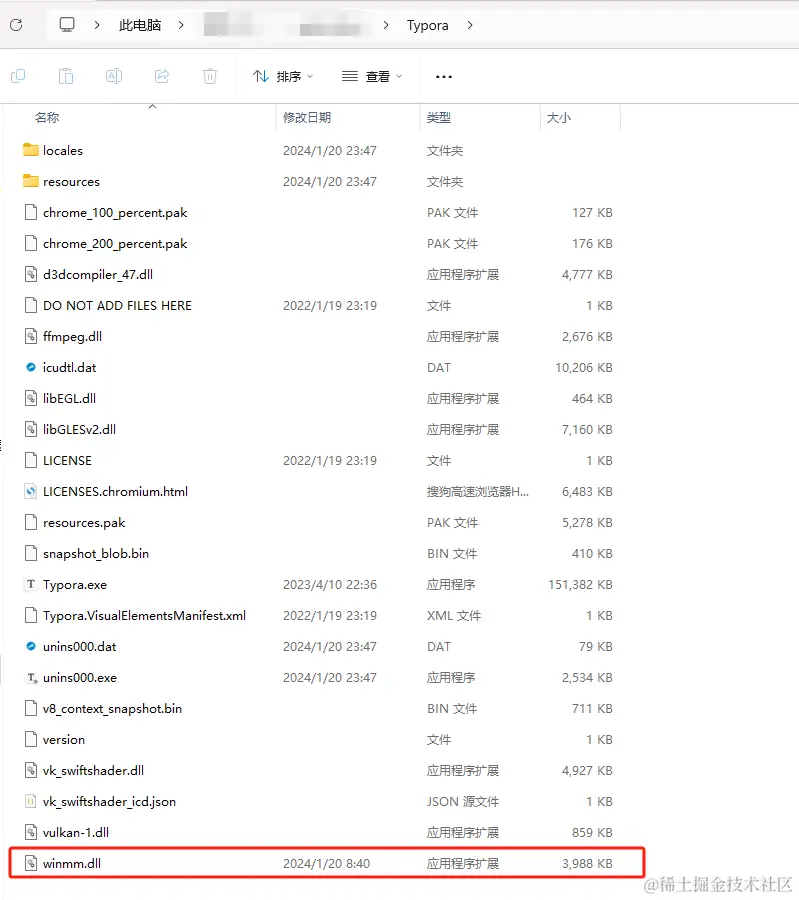Image resolution: width=799 pixels, height=900 pixels.
Task: Click the copy icon in toolbar
Action: coord(18,76)
